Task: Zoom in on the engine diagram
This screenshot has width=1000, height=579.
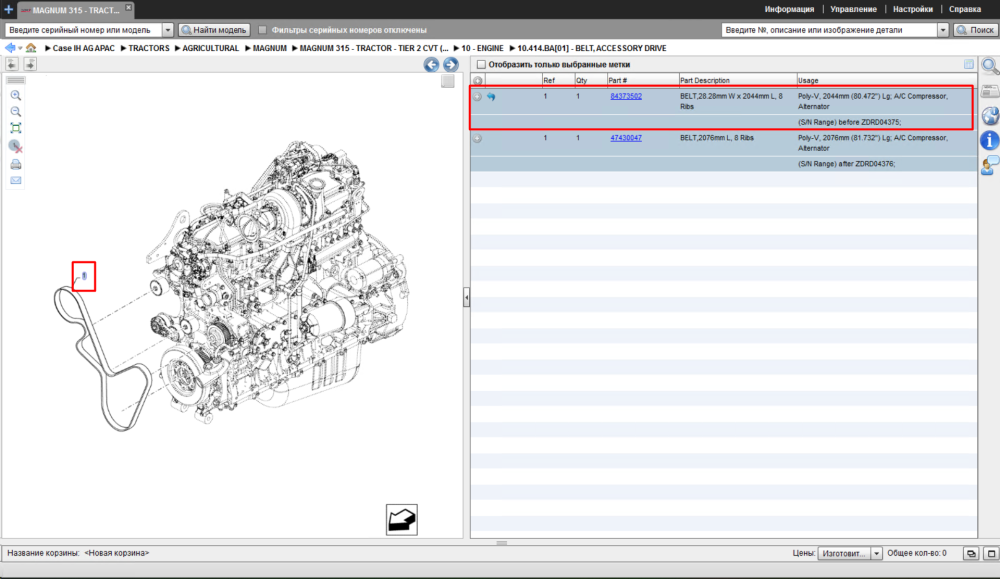Action: (16, 96)
